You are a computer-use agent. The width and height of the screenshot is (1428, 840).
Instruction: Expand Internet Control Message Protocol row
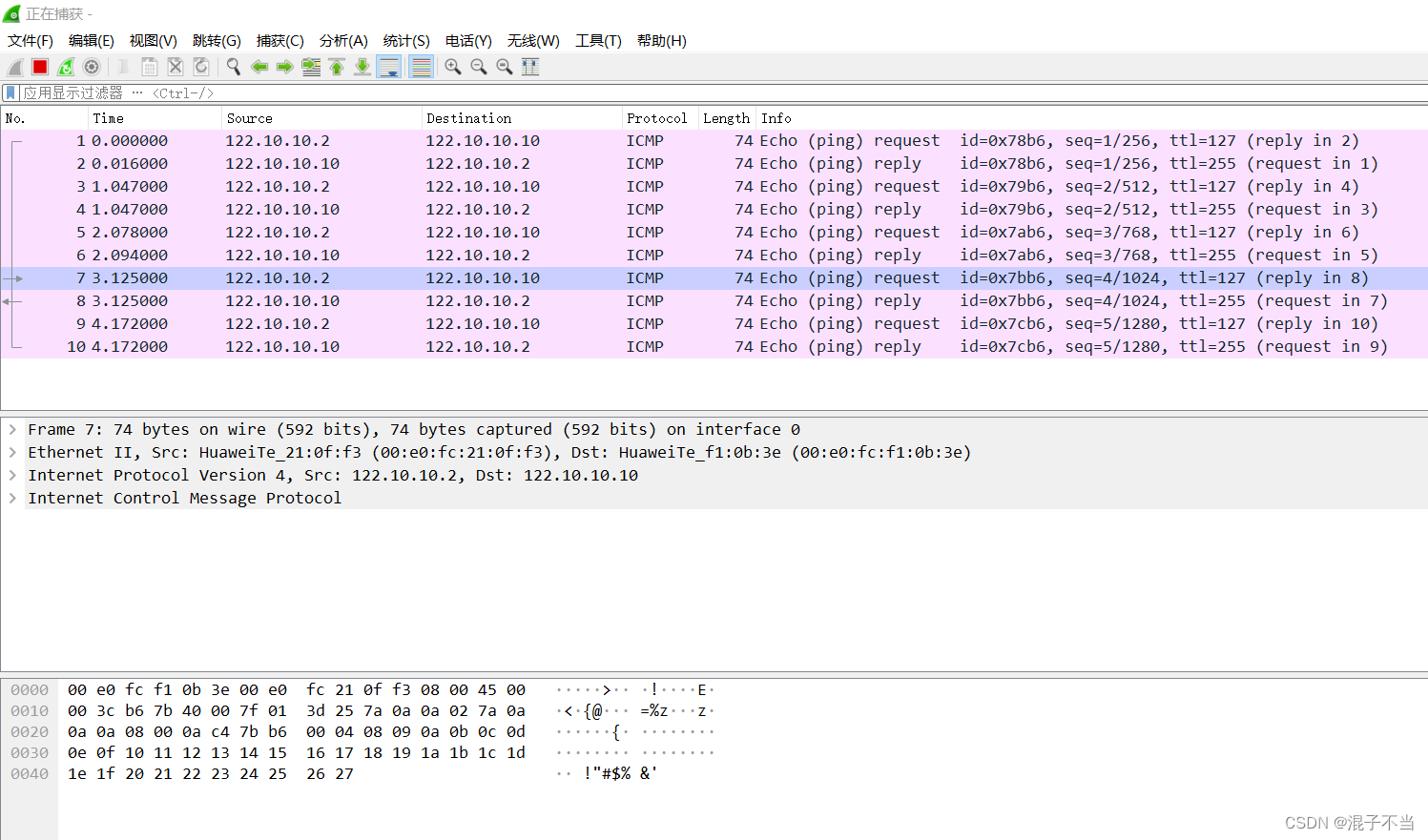tap(13, 499)
